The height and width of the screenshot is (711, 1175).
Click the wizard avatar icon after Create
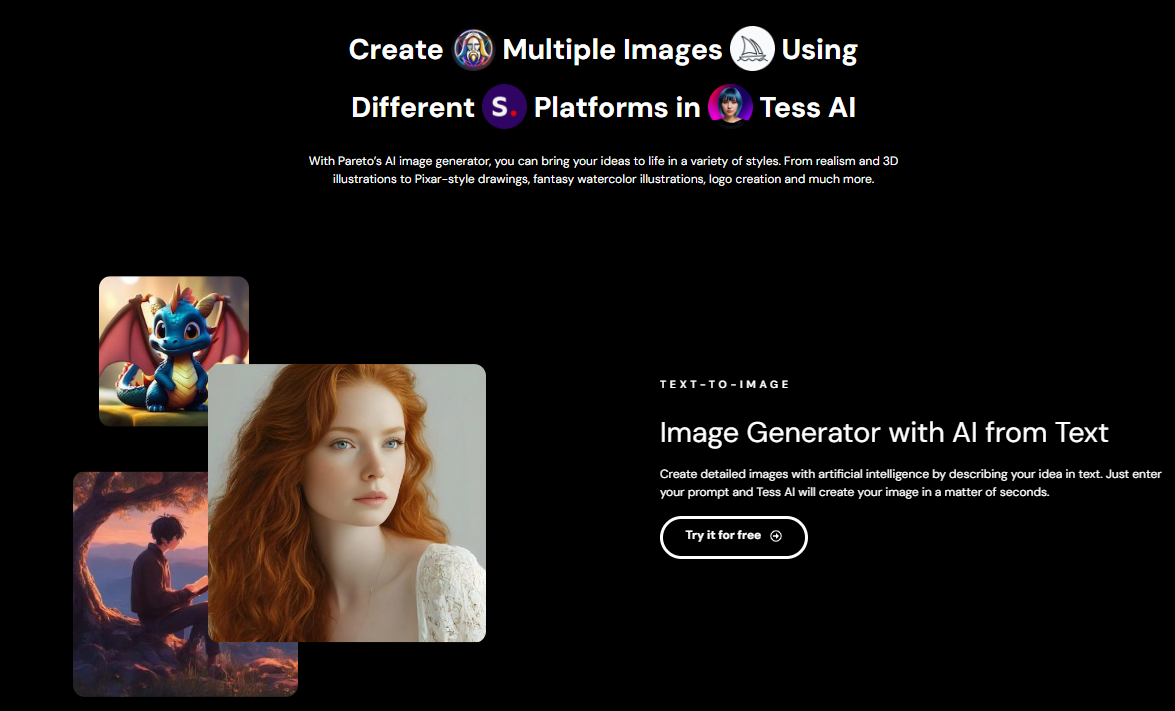pos(474,49)
